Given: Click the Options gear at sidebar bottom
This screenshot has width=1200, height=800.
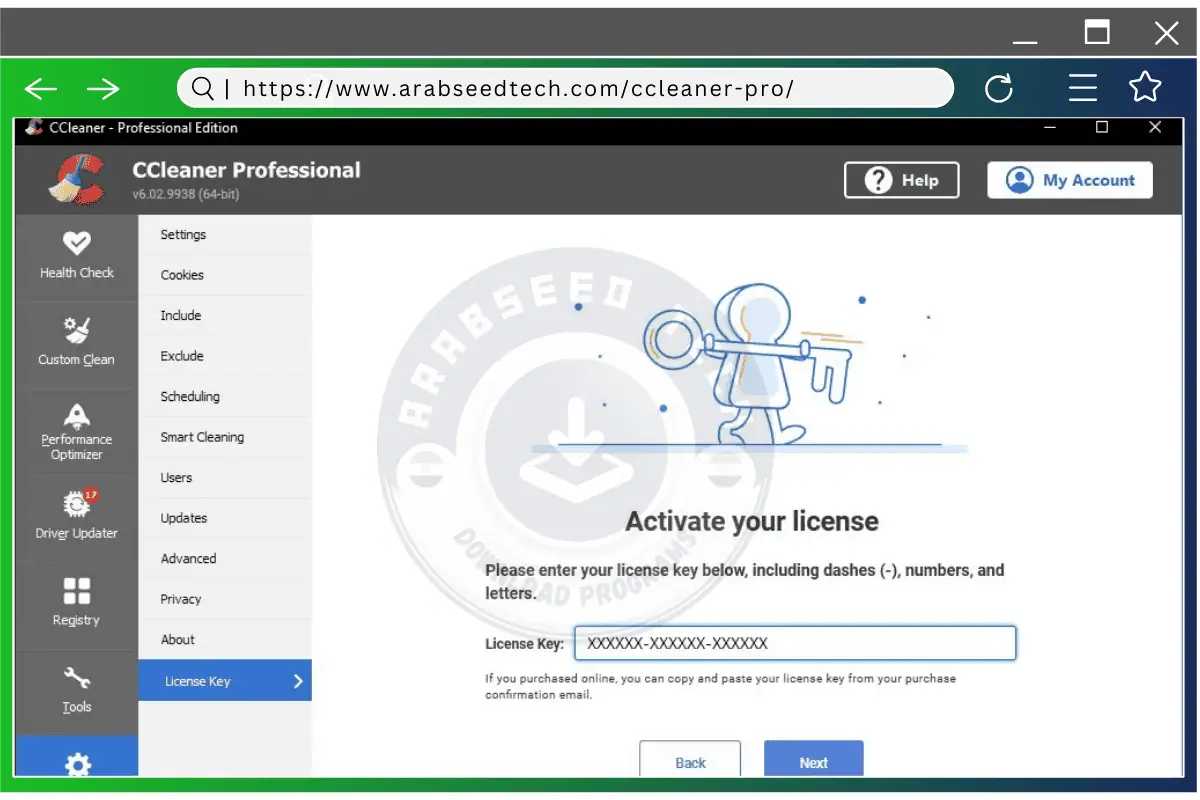Looking at the screenshot, I should [76, 764].
